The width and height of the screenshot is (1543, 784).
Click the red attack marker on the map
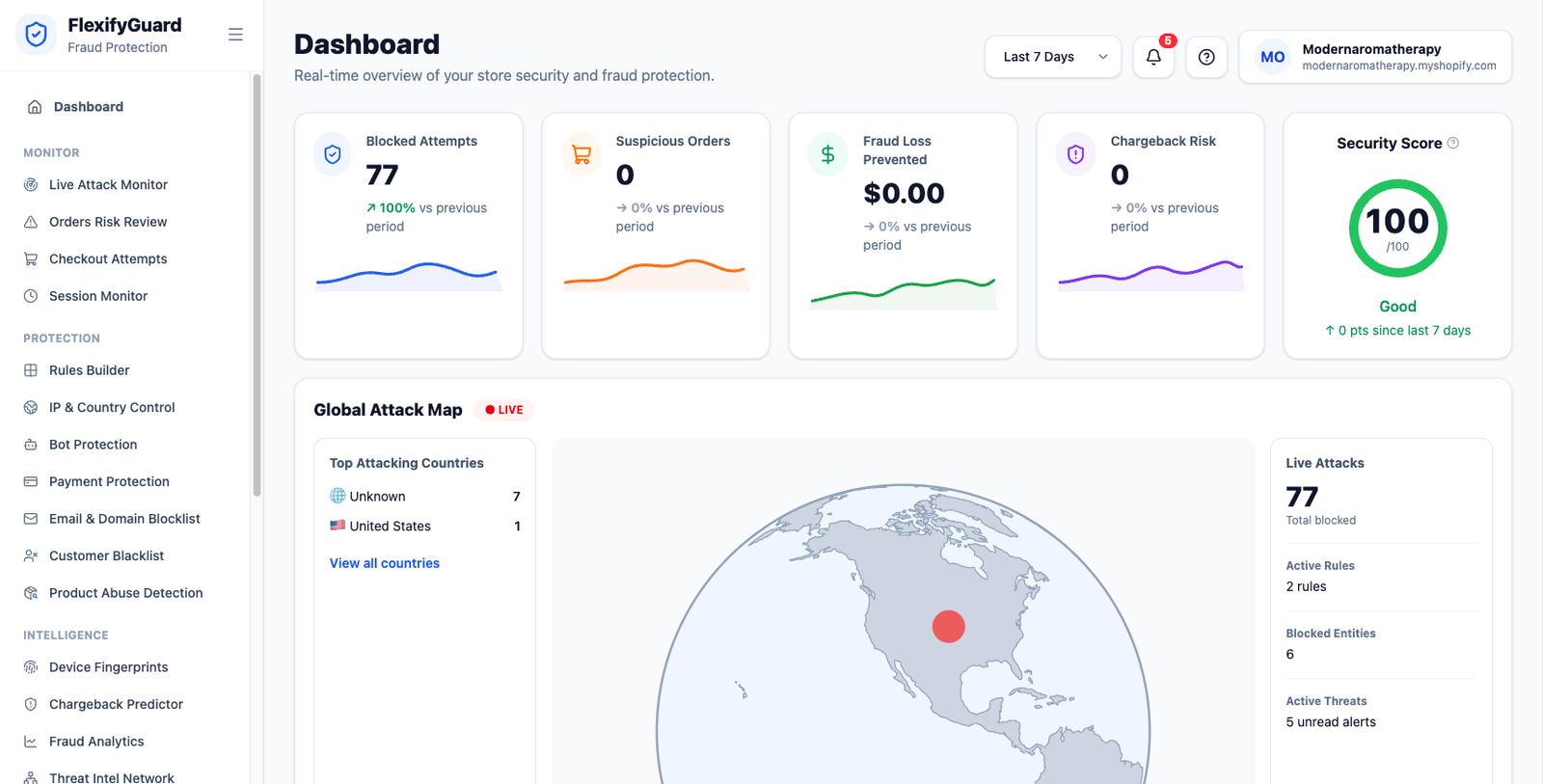[949, 627]
